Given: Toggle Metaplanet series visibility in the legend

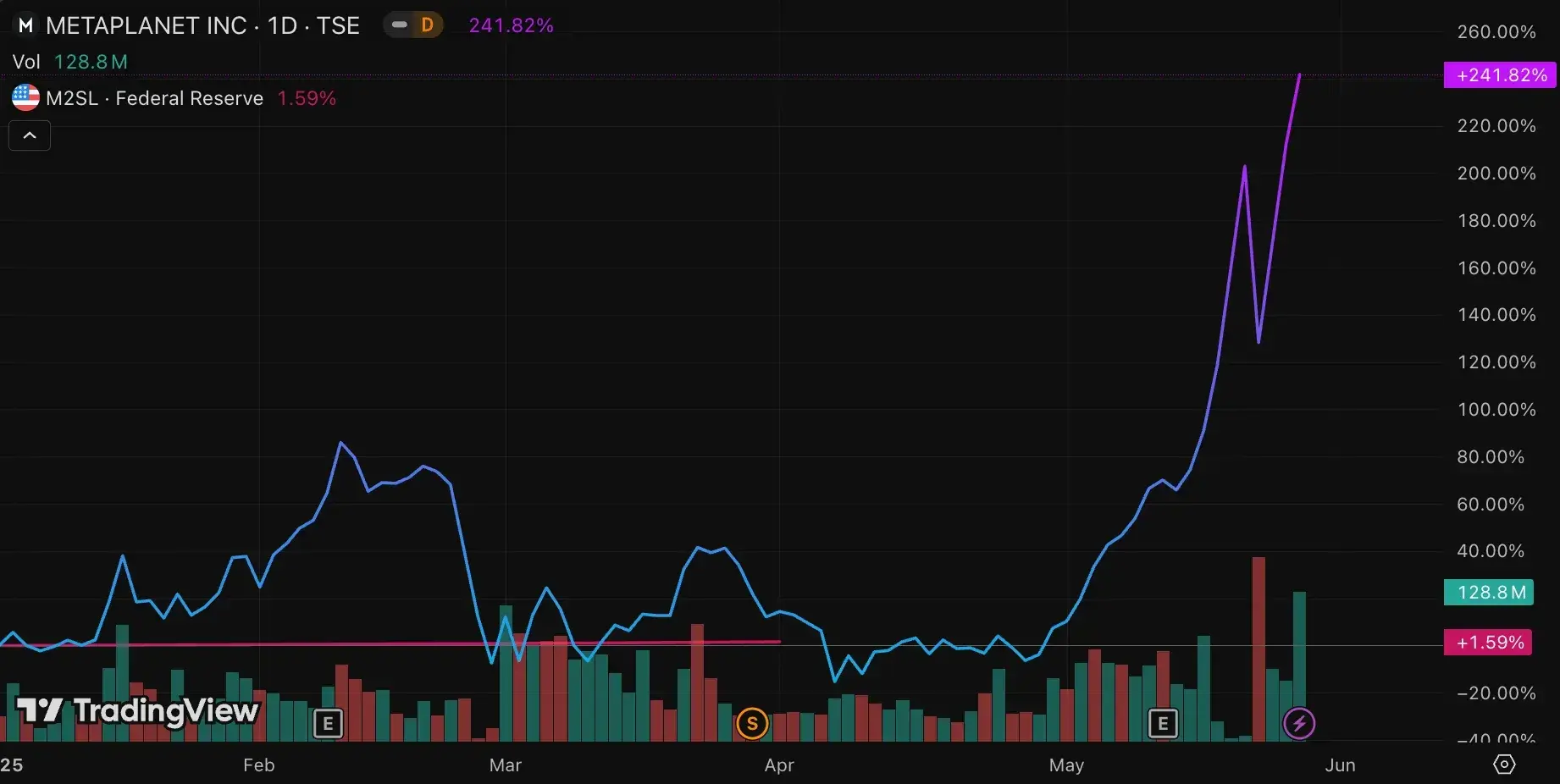Looking at the screenshot, I should click(x=398, y=25).
